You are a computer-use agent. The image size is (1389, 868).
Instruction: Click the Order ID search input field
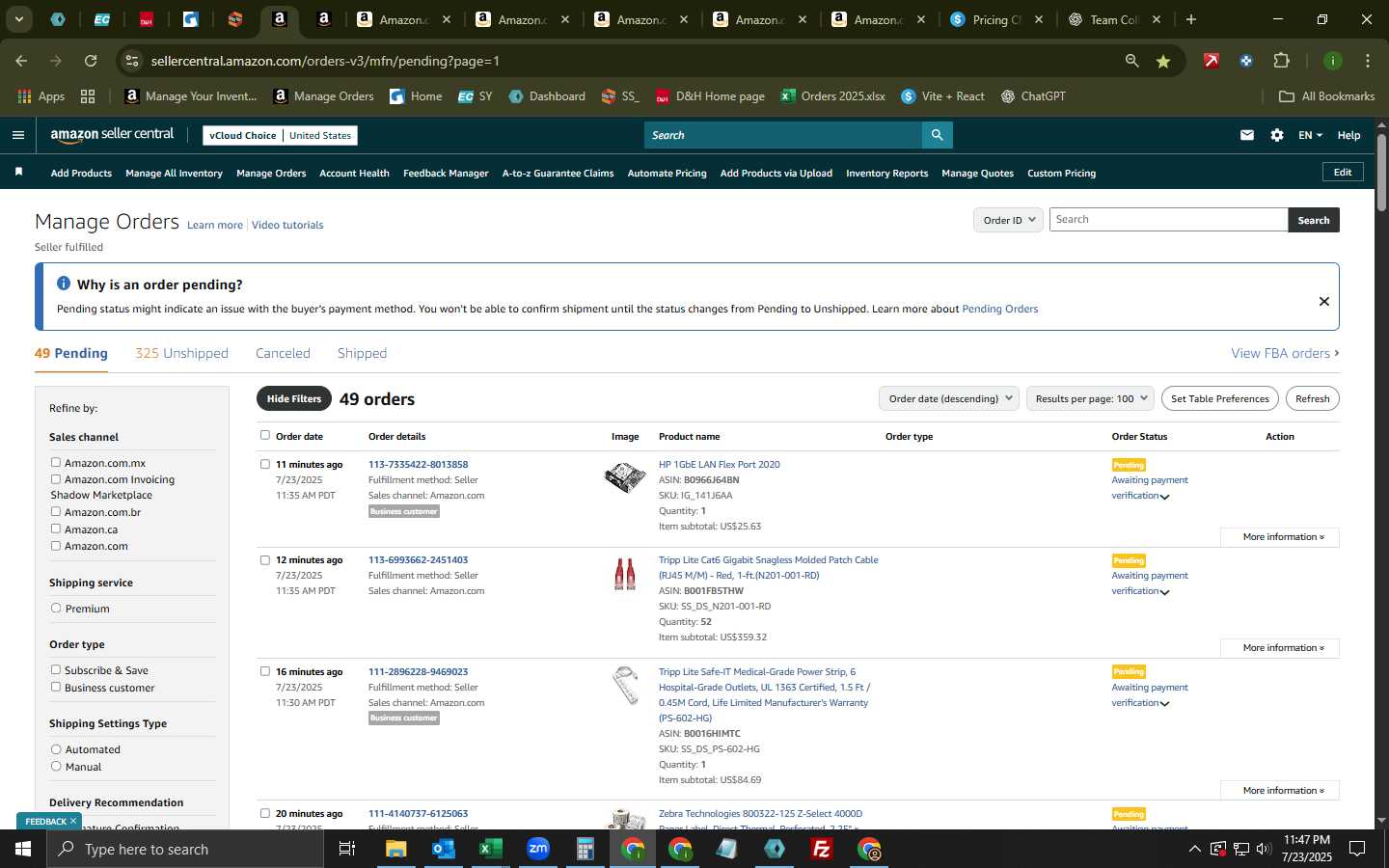click(x=1168, y=220)
